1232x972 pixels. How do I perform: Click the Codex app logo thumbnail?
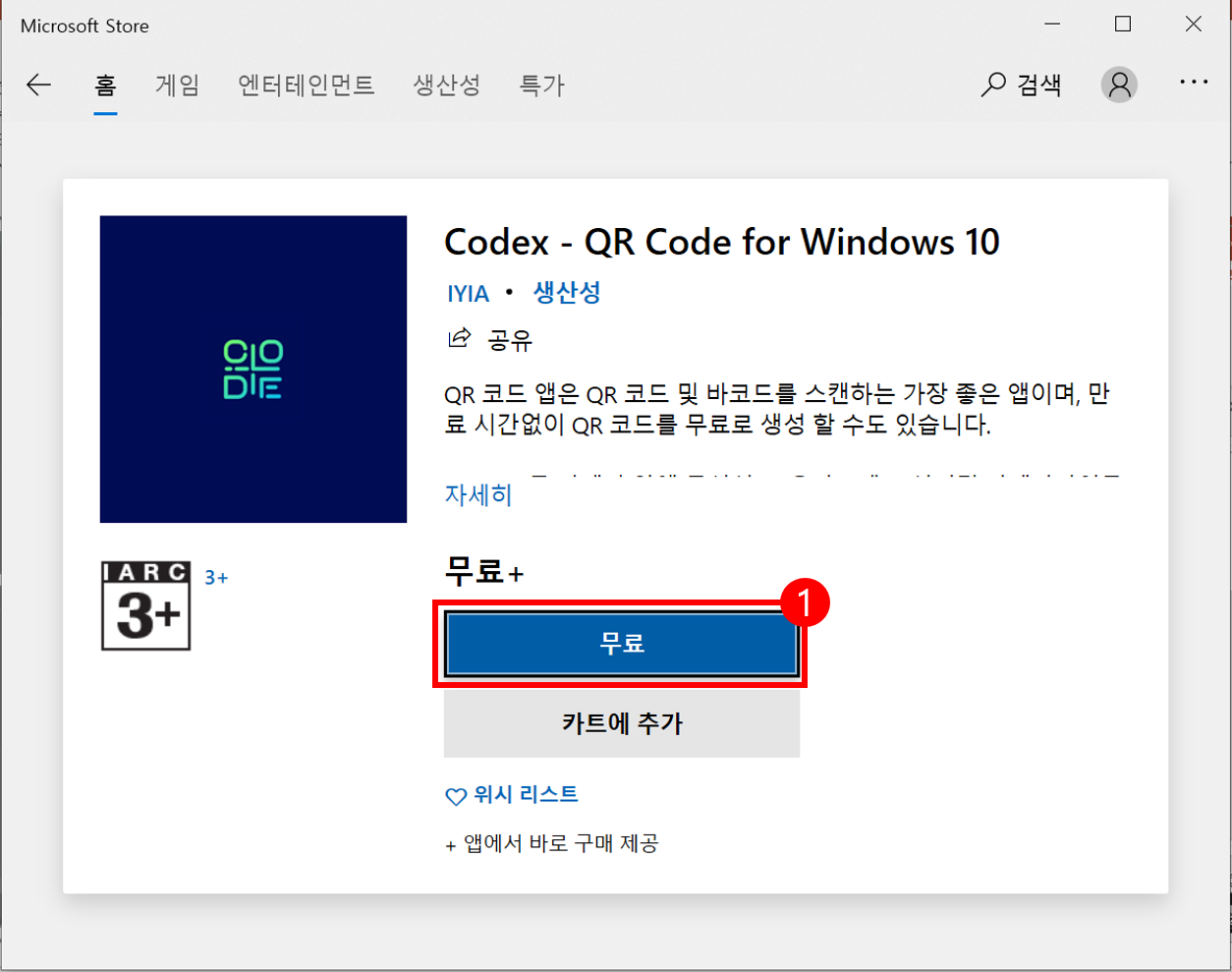[253, 370]
